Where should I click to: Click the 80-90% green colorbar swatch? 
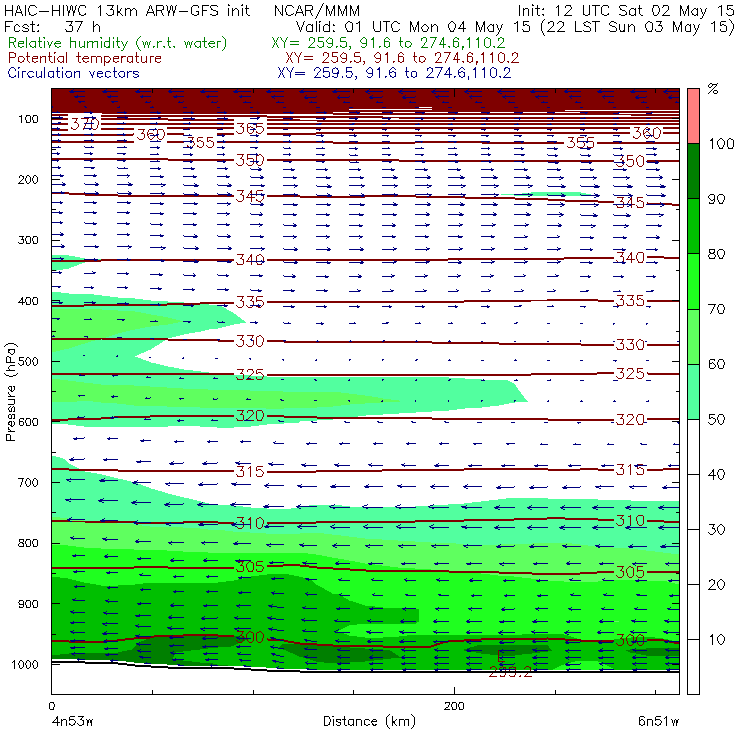point(693,226)
